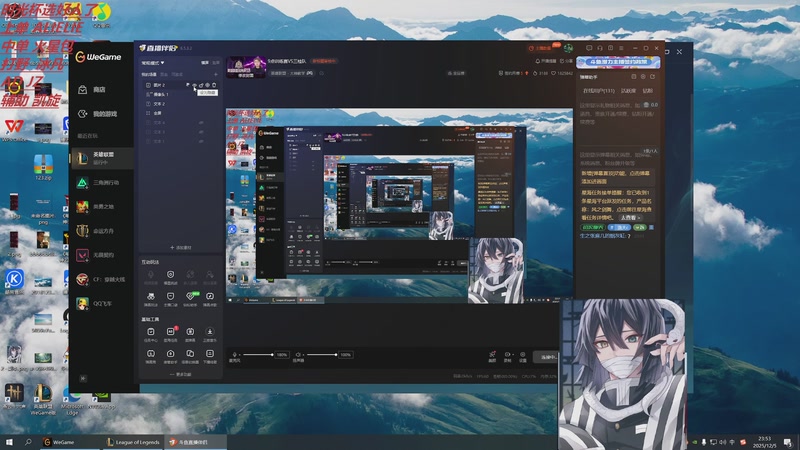Click the microphone 100% volume field
Viewport: 800px width, 450px height.
tap(282, 355)
